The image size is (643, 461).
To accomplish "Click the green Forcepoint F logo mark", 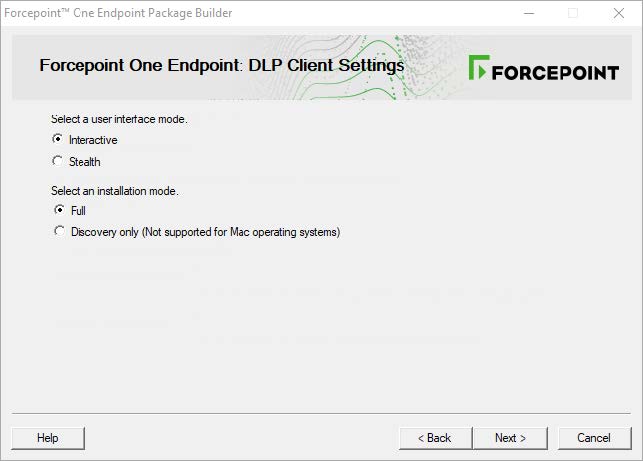I will point(478,68).
